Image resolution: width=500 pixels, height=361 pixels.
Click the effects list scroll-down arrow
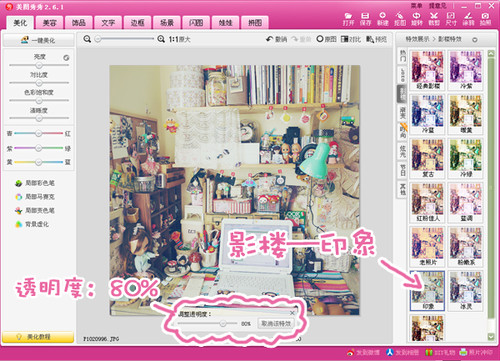pos(491,336)
